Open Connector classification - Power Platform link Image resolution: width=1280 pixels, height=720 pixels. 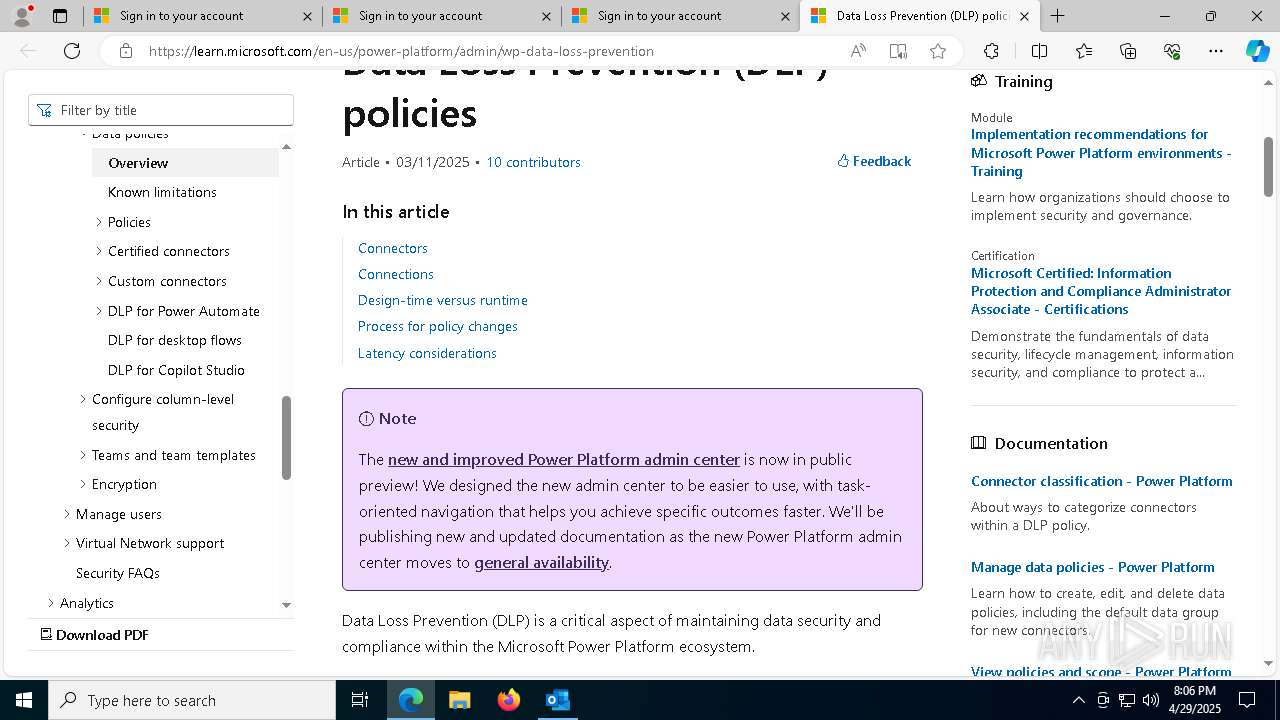(1101, 481)
